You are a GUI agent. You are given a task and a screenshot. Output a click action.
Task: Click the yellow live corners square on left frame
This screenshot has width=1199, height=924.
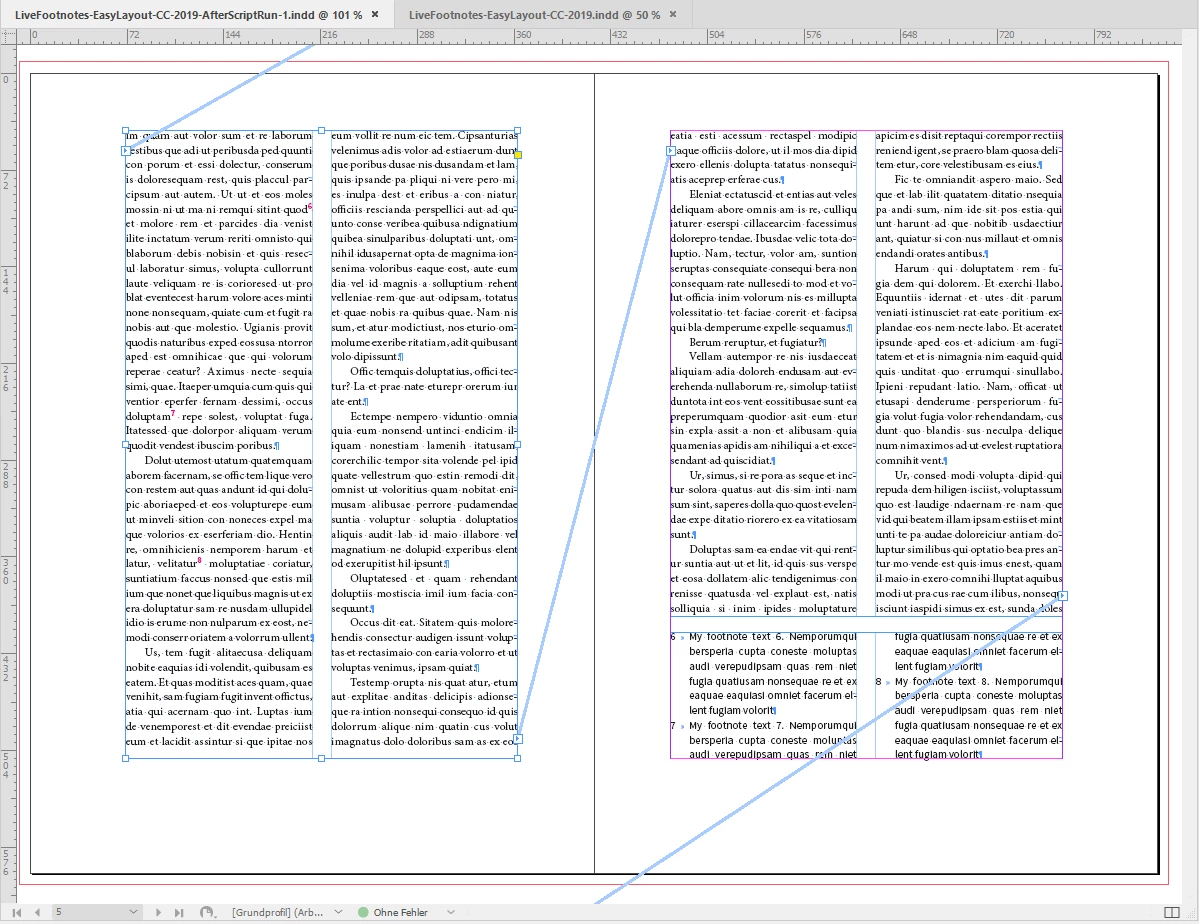pos(518,155)
